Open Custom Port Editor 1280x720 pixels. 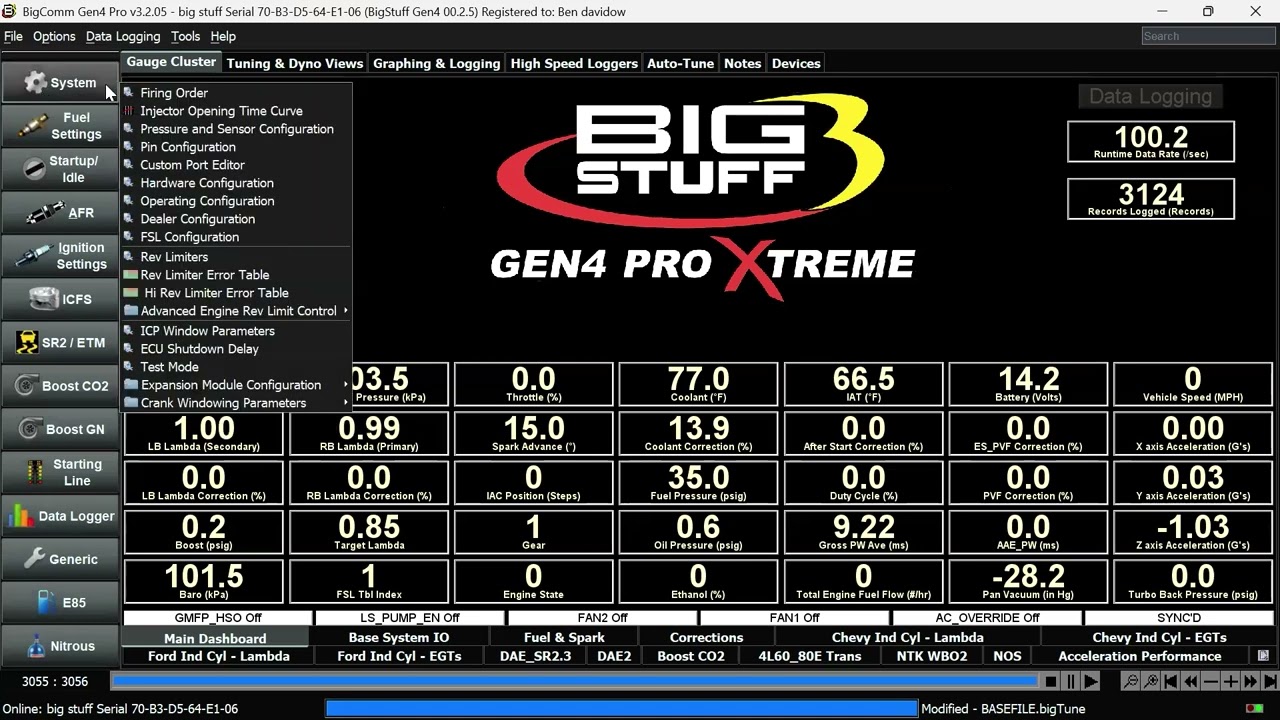[x=236, y=165]
